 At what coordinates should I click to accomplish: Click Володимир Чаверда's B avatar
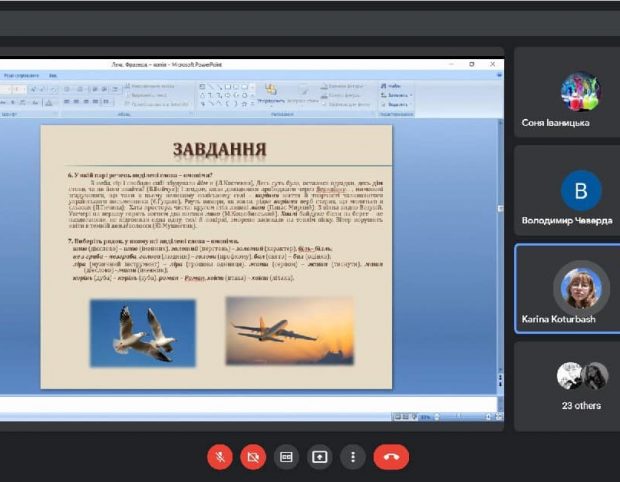click(x=581, y=191)
